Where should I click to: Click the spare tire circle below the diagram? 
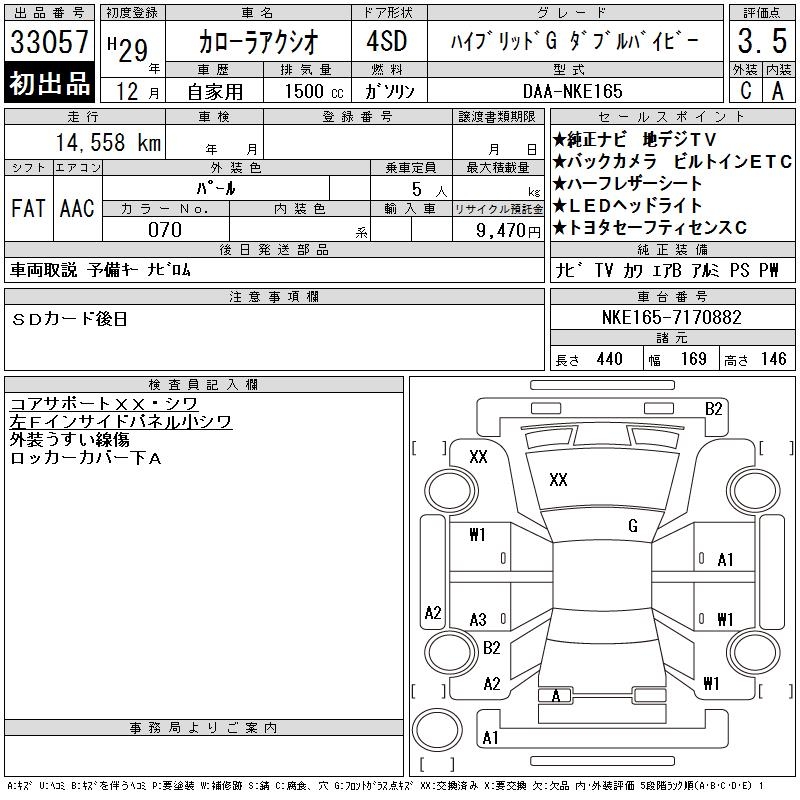(x=437, y=730)
